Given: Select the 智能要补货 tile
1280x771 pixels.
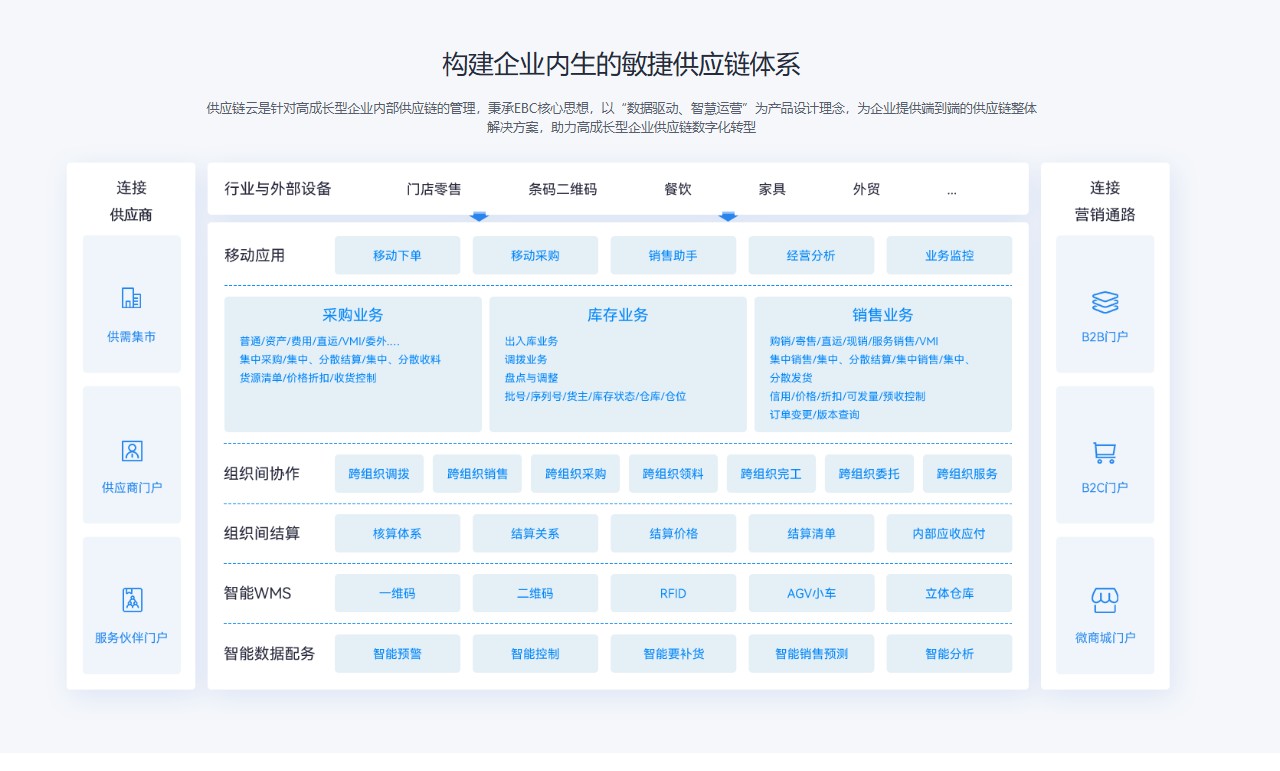Looking at the screenshot, I should pyautogui.click(x=673, y=653).
